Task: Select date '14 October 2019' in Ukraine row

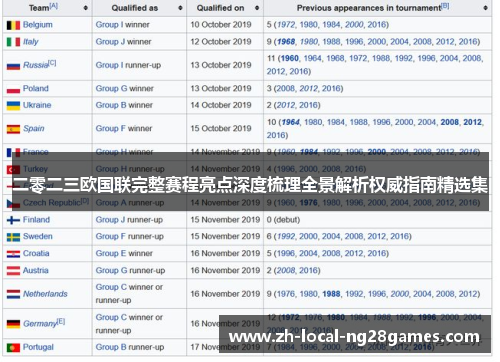Action: pos(221,105)
